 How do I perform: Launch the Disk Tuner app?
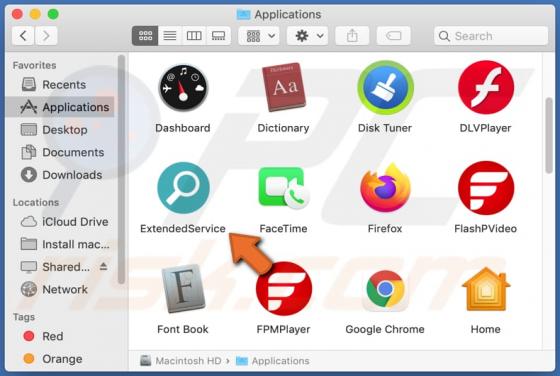tap(385, 88)
